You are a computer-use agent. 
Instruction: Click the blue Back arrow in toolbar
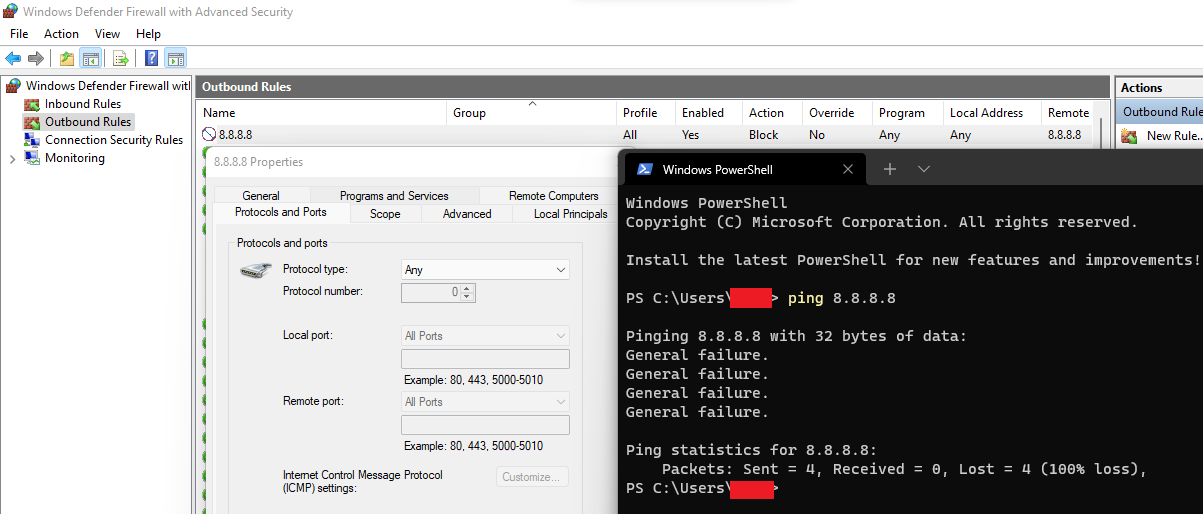[x=13, y=58]
